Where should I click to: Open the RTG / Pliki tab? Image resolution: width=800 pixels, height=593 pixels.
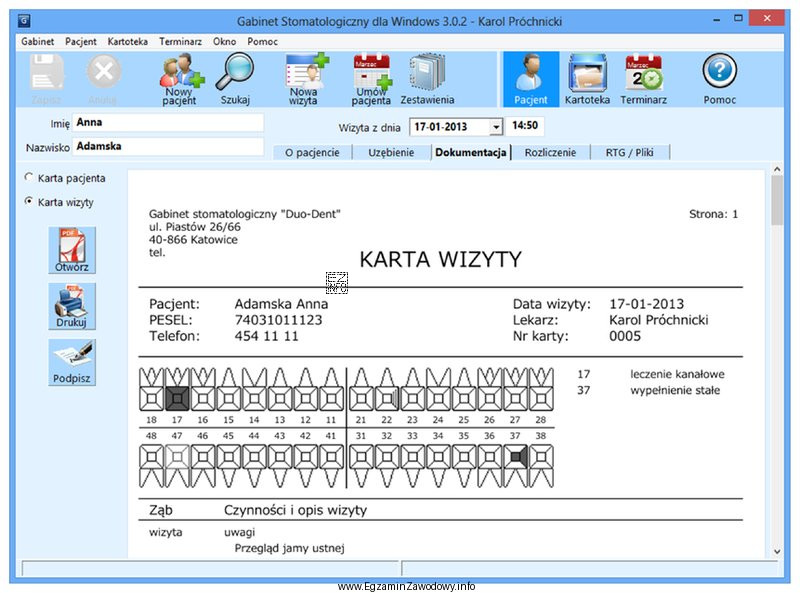[x=630, y=153]
